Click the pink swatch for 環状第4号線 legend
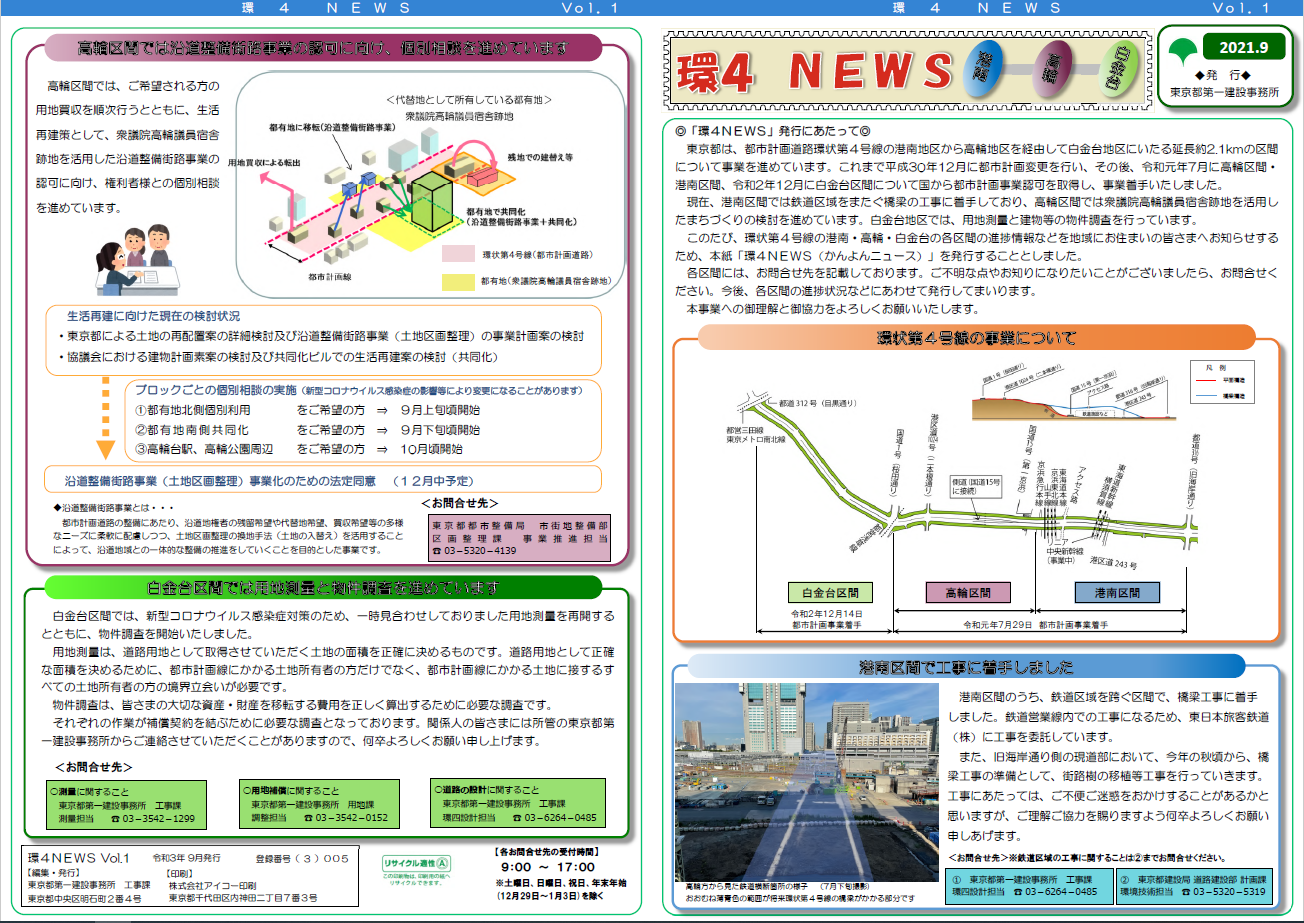This screenshot has width=1304, height=923. 458,254
